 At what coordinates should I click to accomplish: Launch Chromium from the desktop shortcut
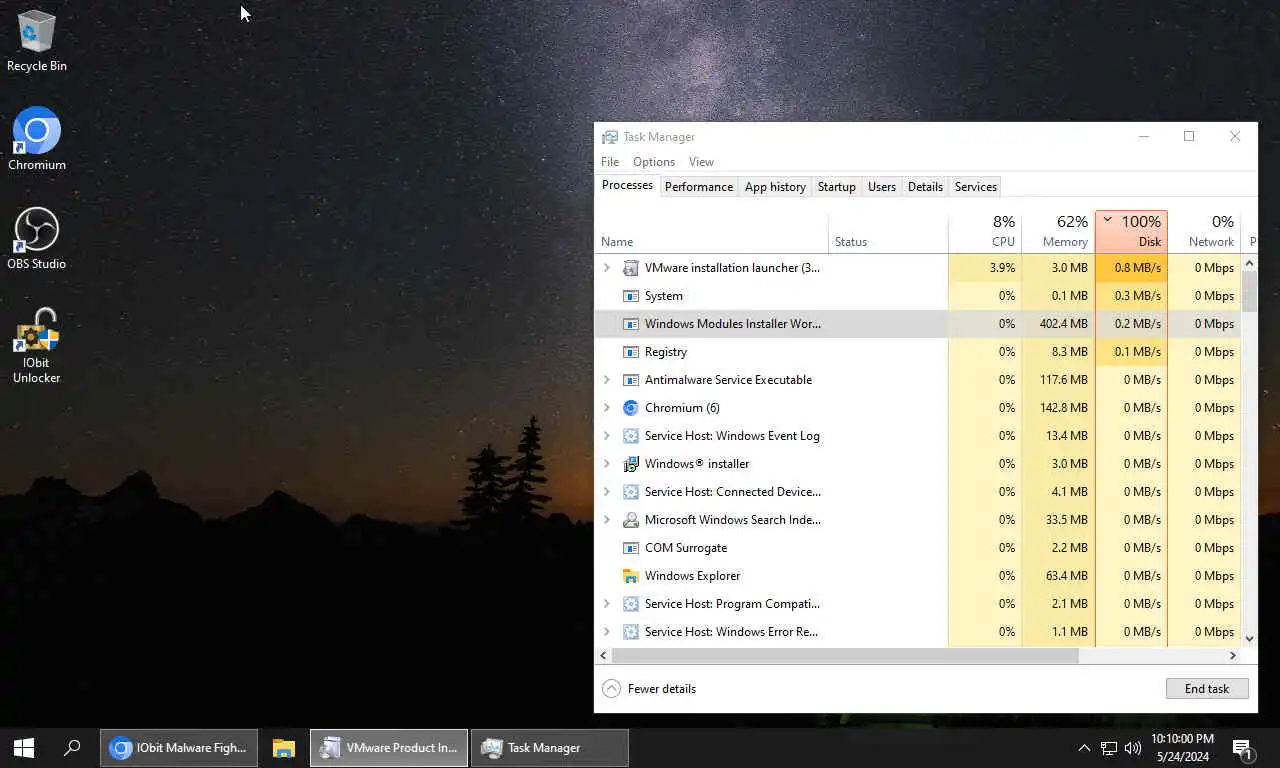[37, 139]
